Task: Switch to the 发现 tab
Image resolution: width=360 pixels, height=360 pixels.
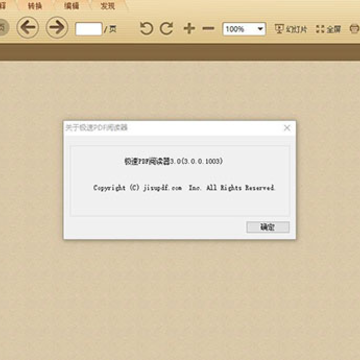Action: click(x=108, y=6)
